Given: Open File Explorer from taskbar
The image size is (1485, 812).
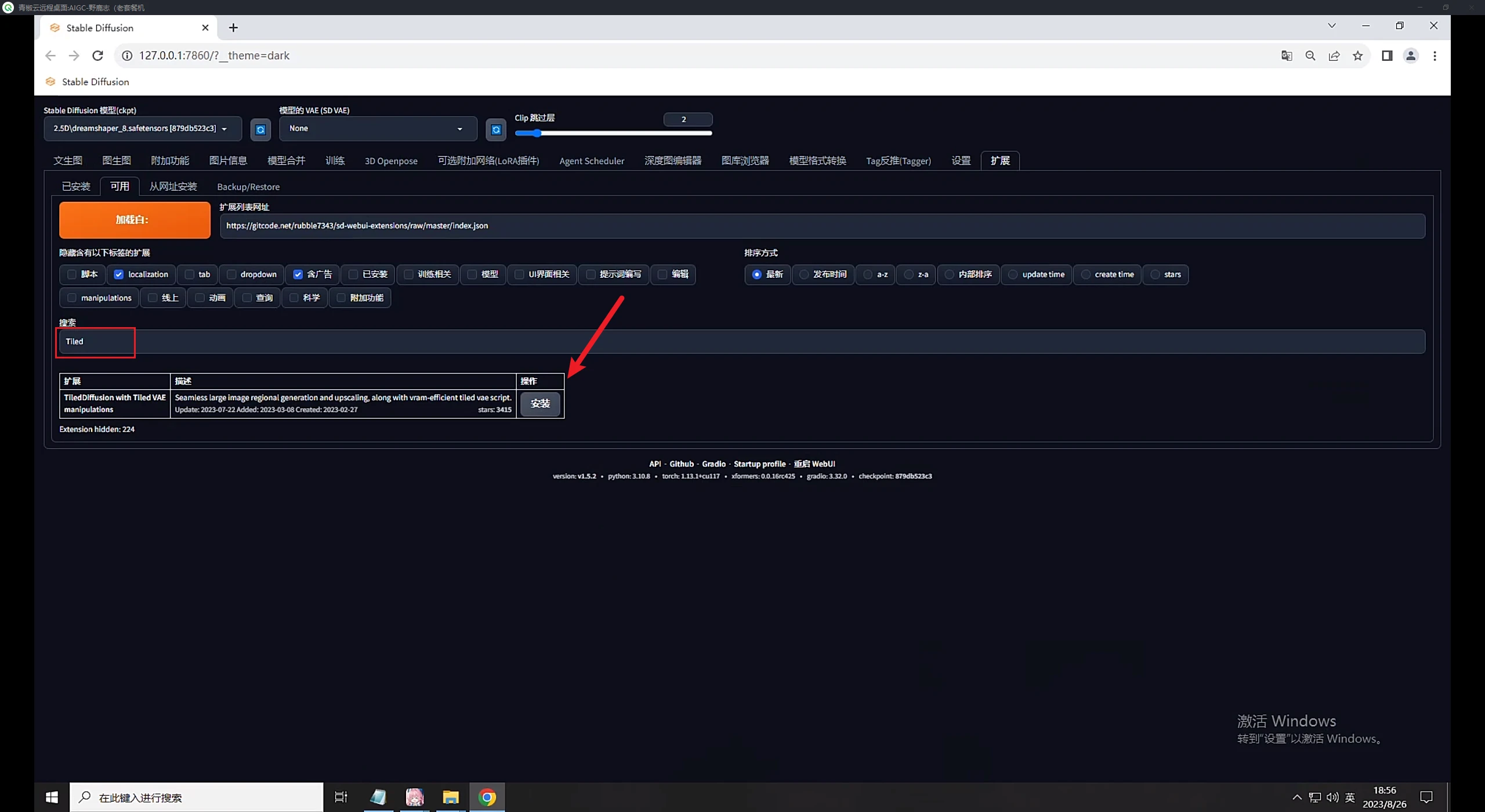Looking at the screenshot, I should 450,797.
